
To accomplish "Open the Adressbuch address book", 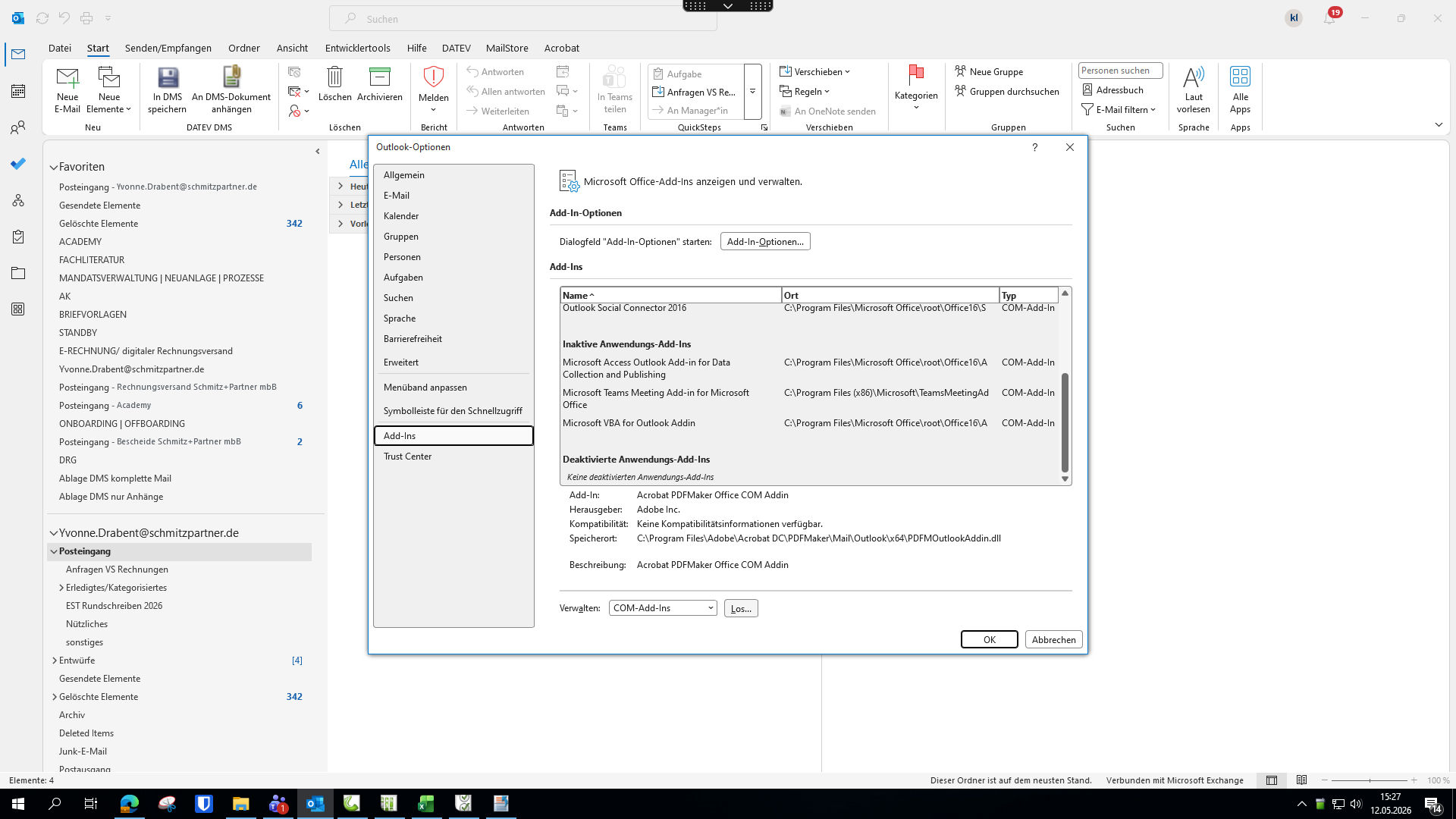I will click(x=1112, y=89).
